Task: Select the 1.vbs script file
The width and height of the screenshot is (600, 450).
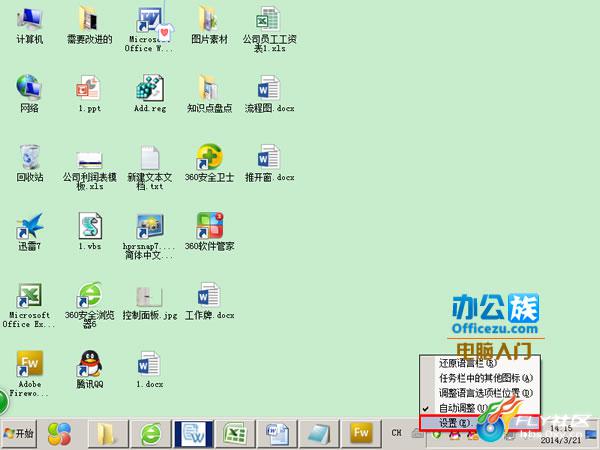Action: pos(90,232)
